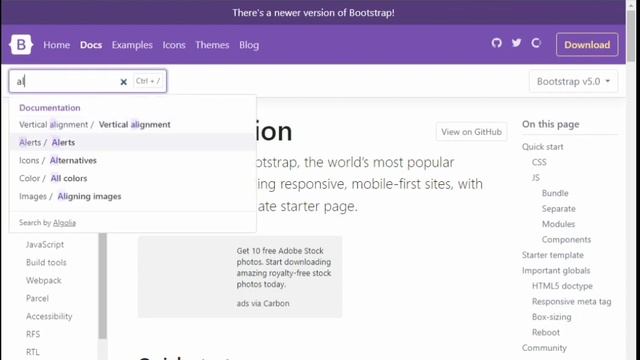Open the Home nav link
This screenshot has width=640, height=360.
click(57, 45)
